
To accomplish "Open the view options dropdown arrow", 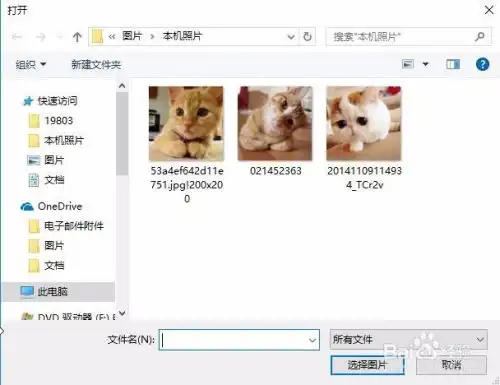I will (x=426, y=64).
